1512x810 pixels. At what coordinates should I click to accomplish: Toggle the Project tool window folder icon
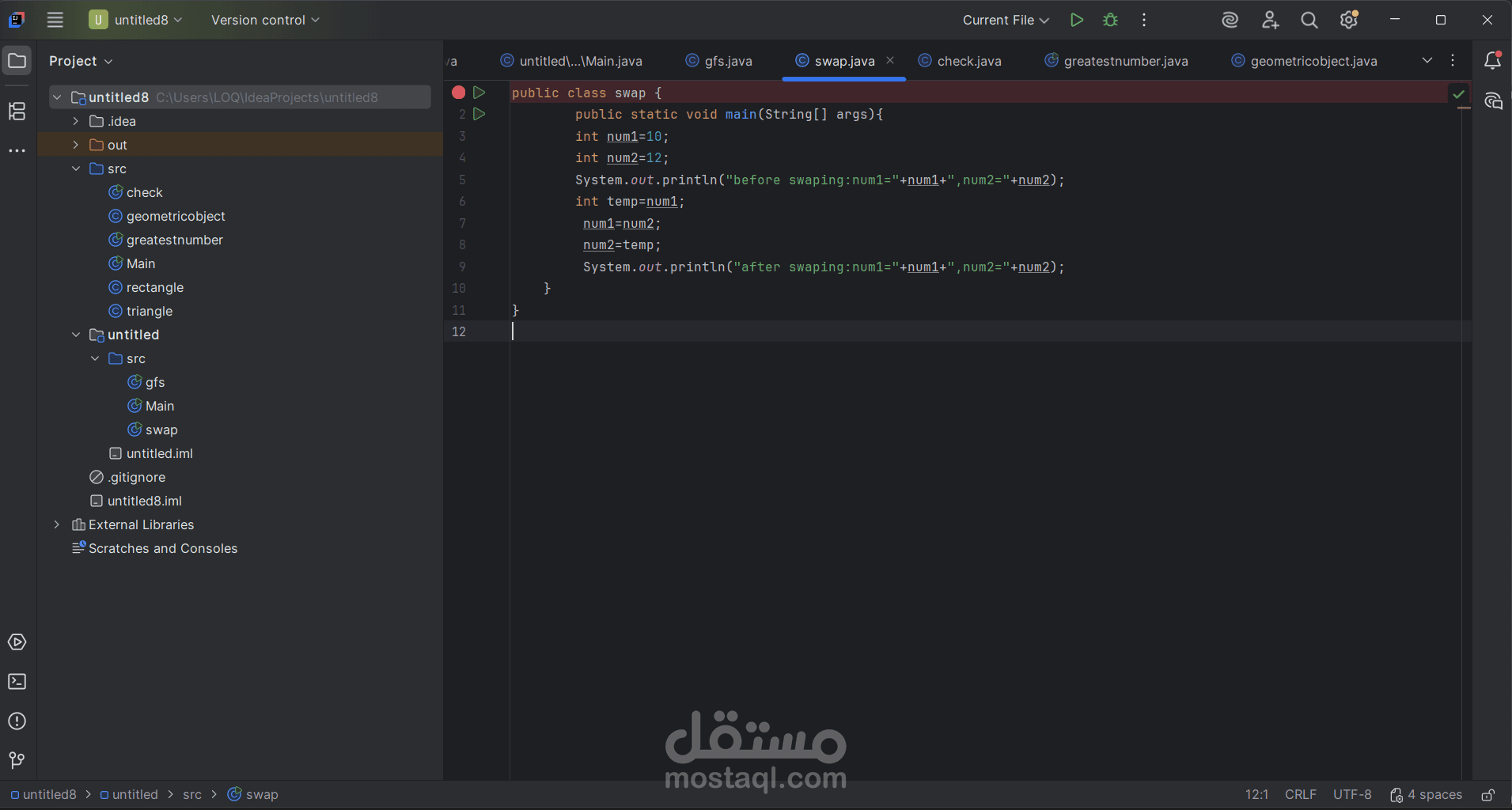(17, 61)
